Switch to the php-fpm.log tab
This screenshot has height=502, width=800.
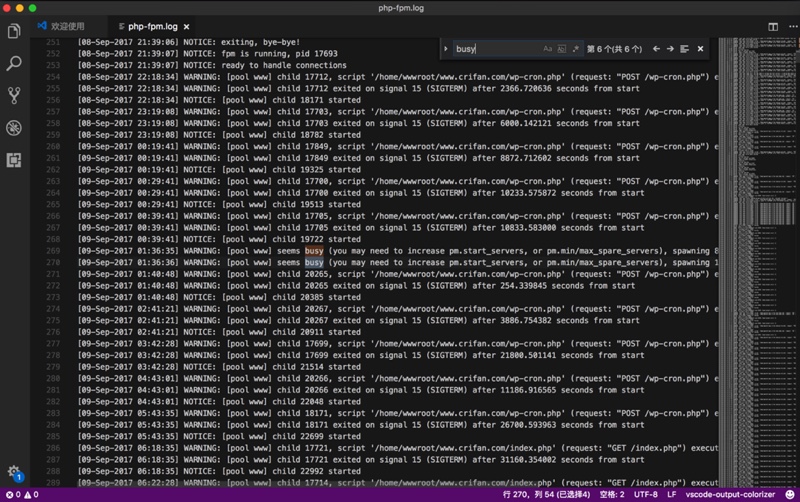pos(152,27)
